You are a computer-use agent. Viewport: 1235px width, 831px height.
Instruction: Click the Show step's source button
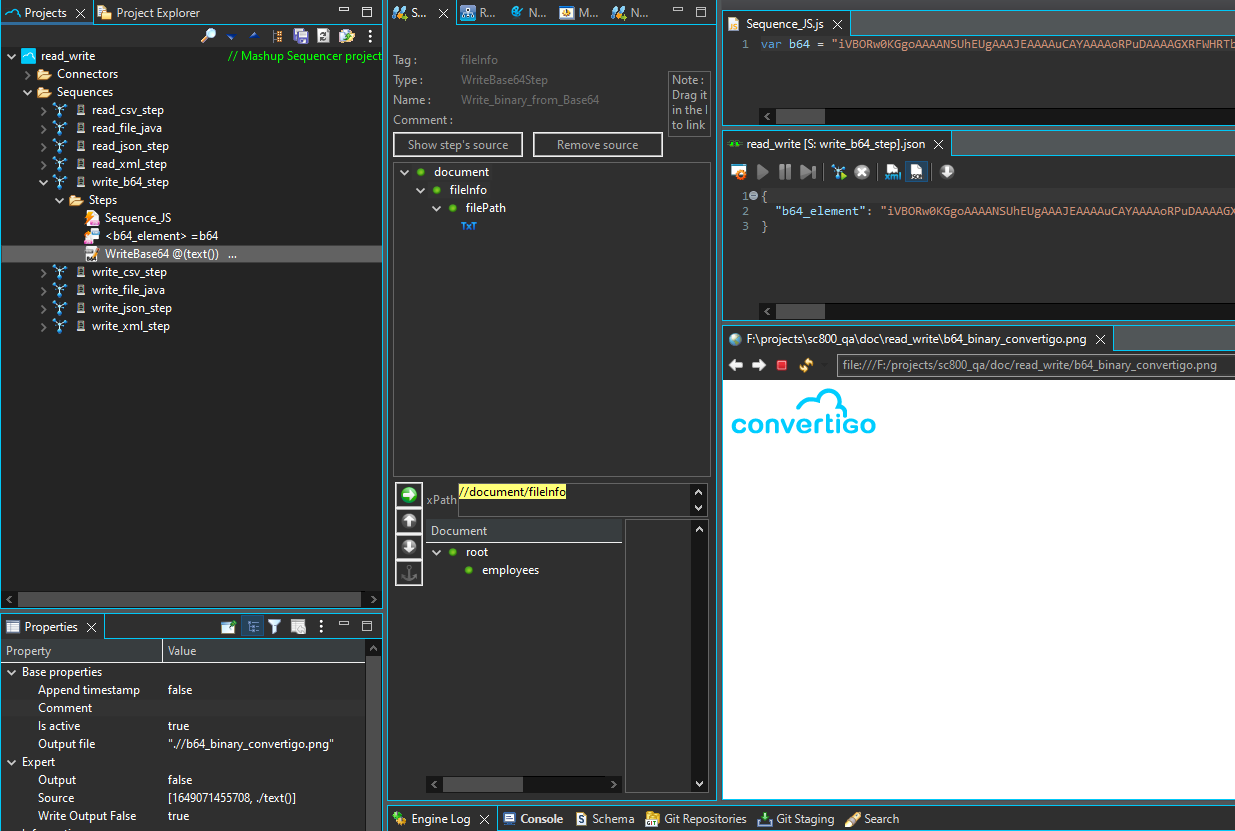click(458, 145)
